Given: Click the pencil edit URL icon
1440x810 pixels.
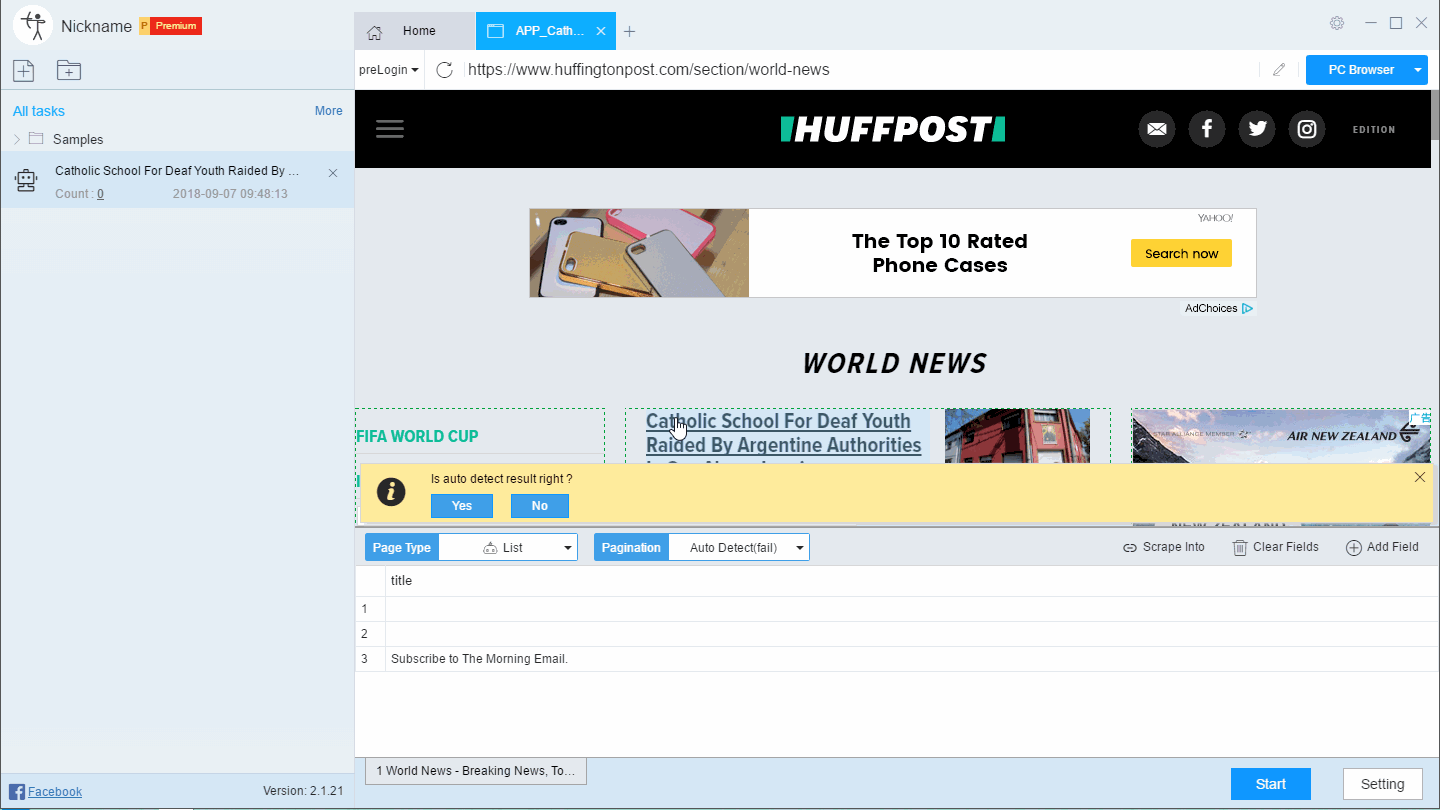Looking at the screenshot, I should pyautogui.click(x=1278, y=70).
